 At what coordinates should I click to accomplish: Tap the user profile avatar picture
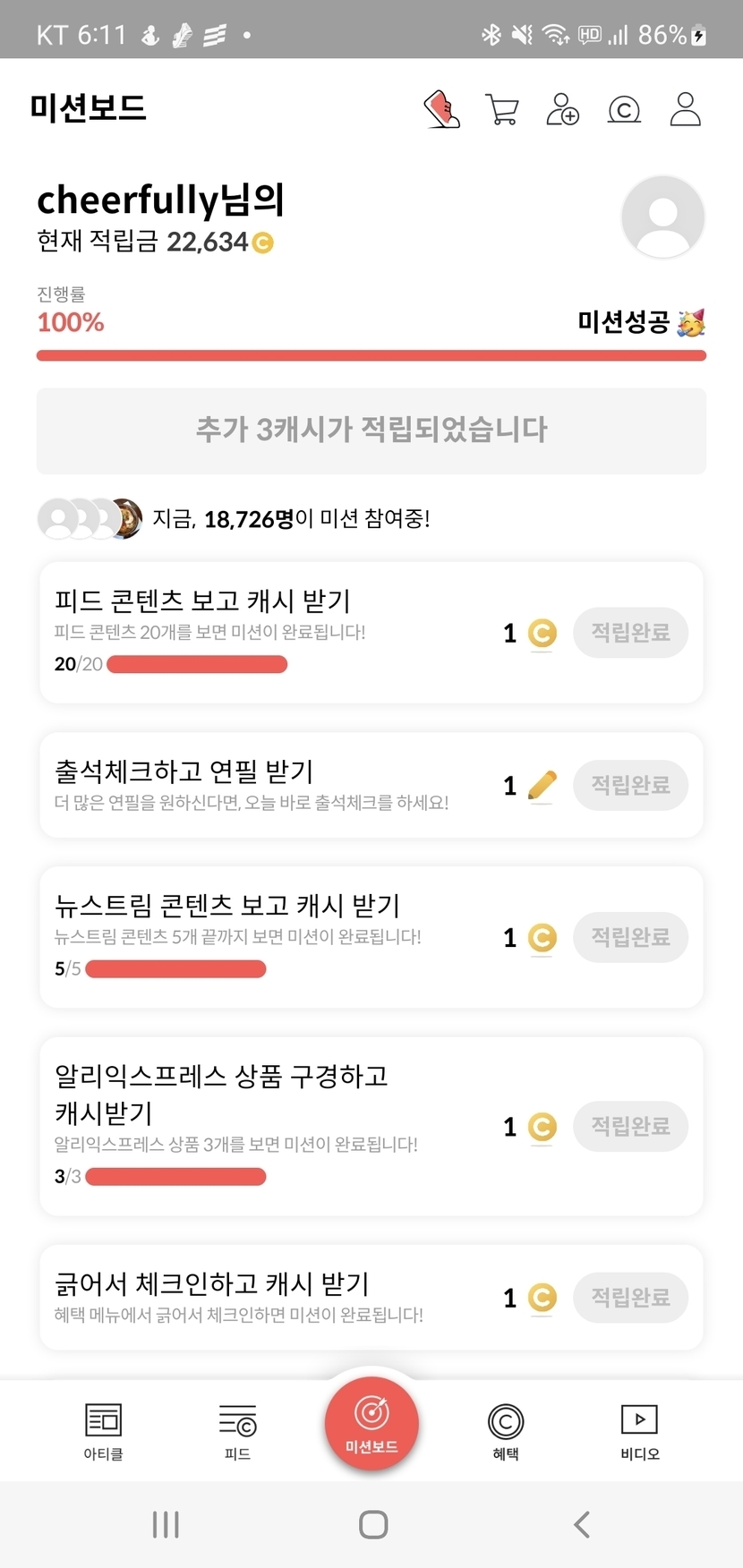pyautogui.click(x=662, y=217)
